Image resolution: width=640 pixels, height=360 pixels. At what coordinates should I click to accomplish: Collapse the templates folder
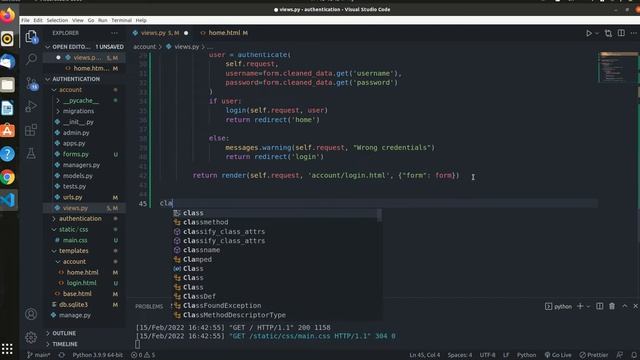coord(54,251)
